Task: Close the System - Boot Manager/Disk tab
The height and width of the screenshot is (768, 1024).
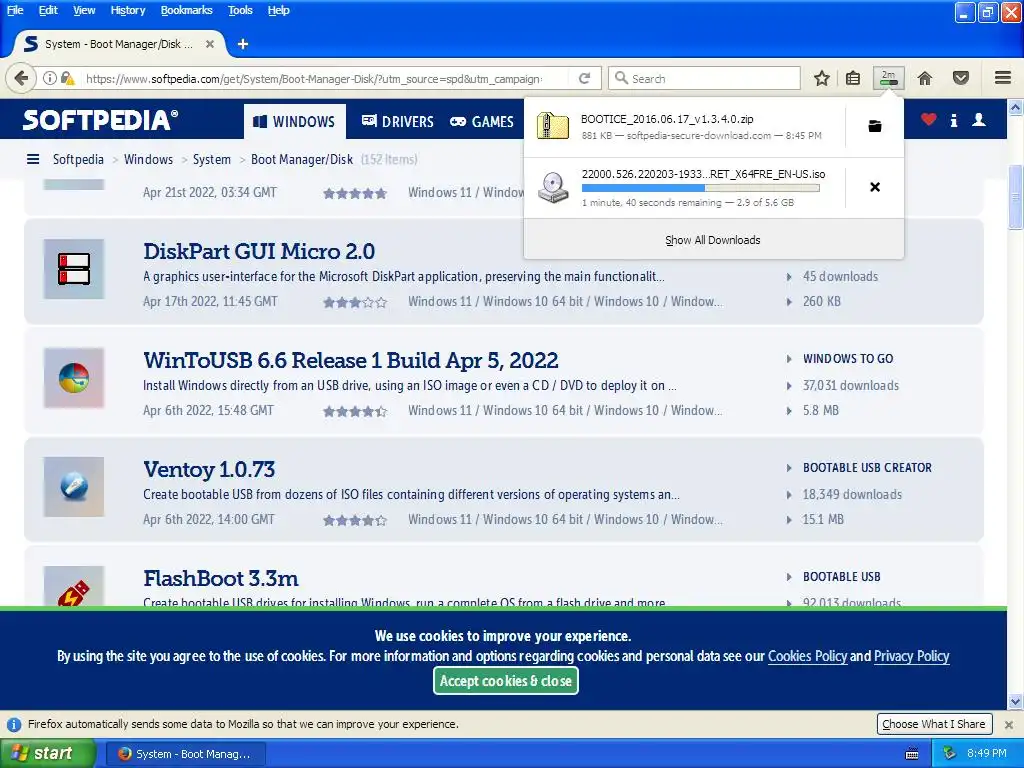Action: [210, 44]
